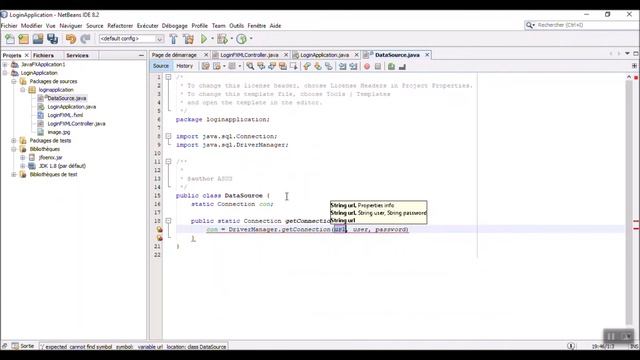Open the Debug Project dropdown arrow

[231, 39]
